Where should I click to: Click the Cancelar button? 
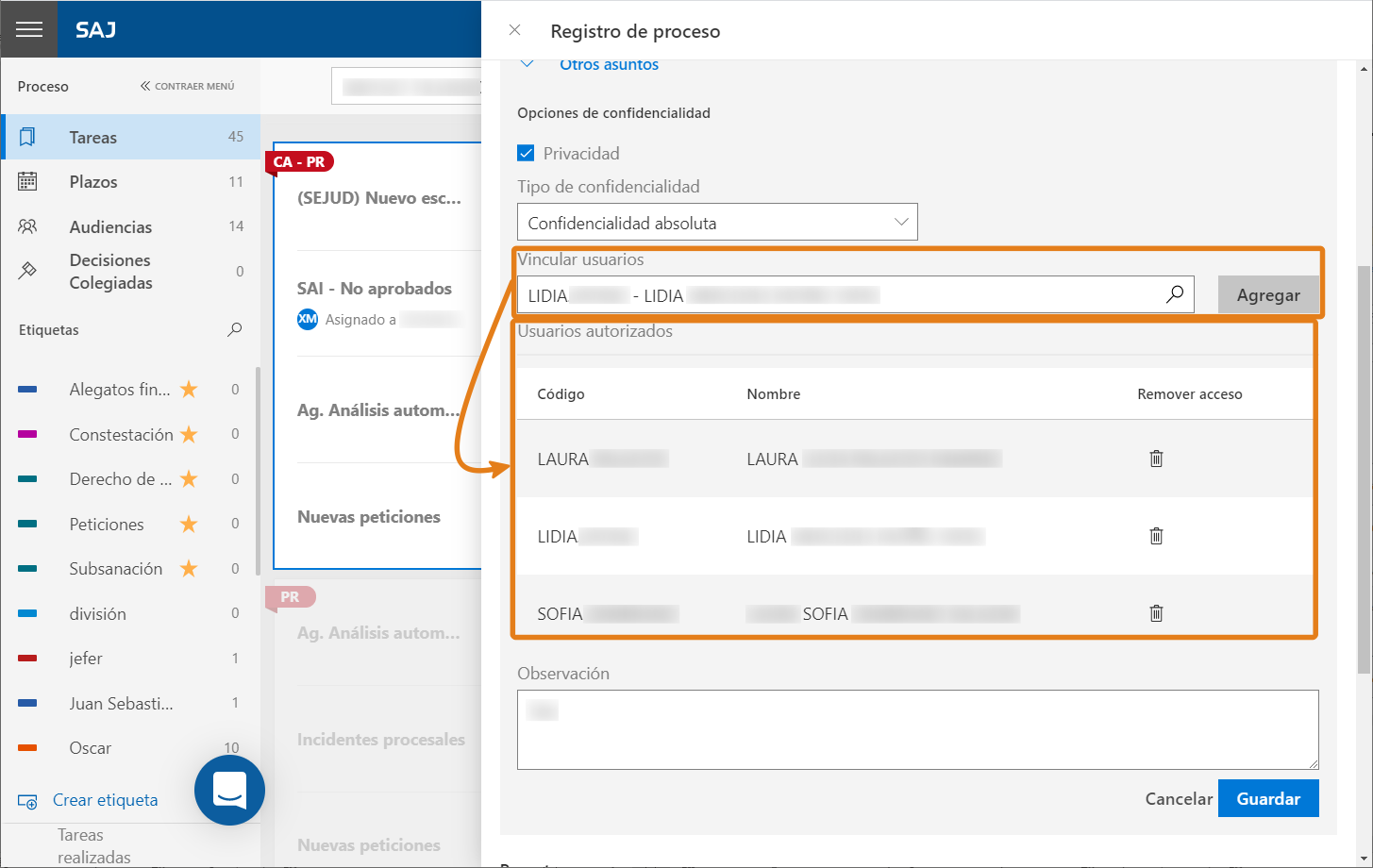click(x=1179, y=798)
